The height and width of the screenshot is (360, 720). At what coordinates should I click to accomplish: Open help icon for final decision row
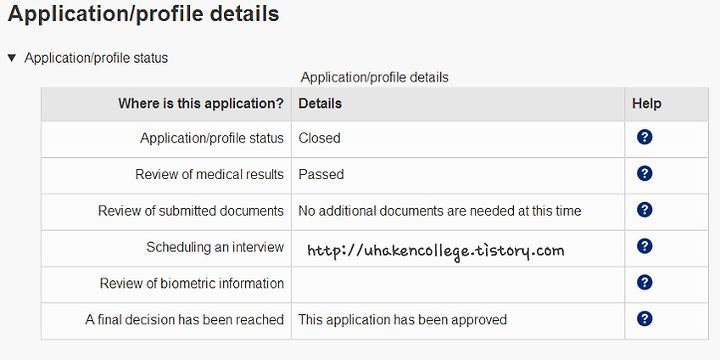(644, 319)
